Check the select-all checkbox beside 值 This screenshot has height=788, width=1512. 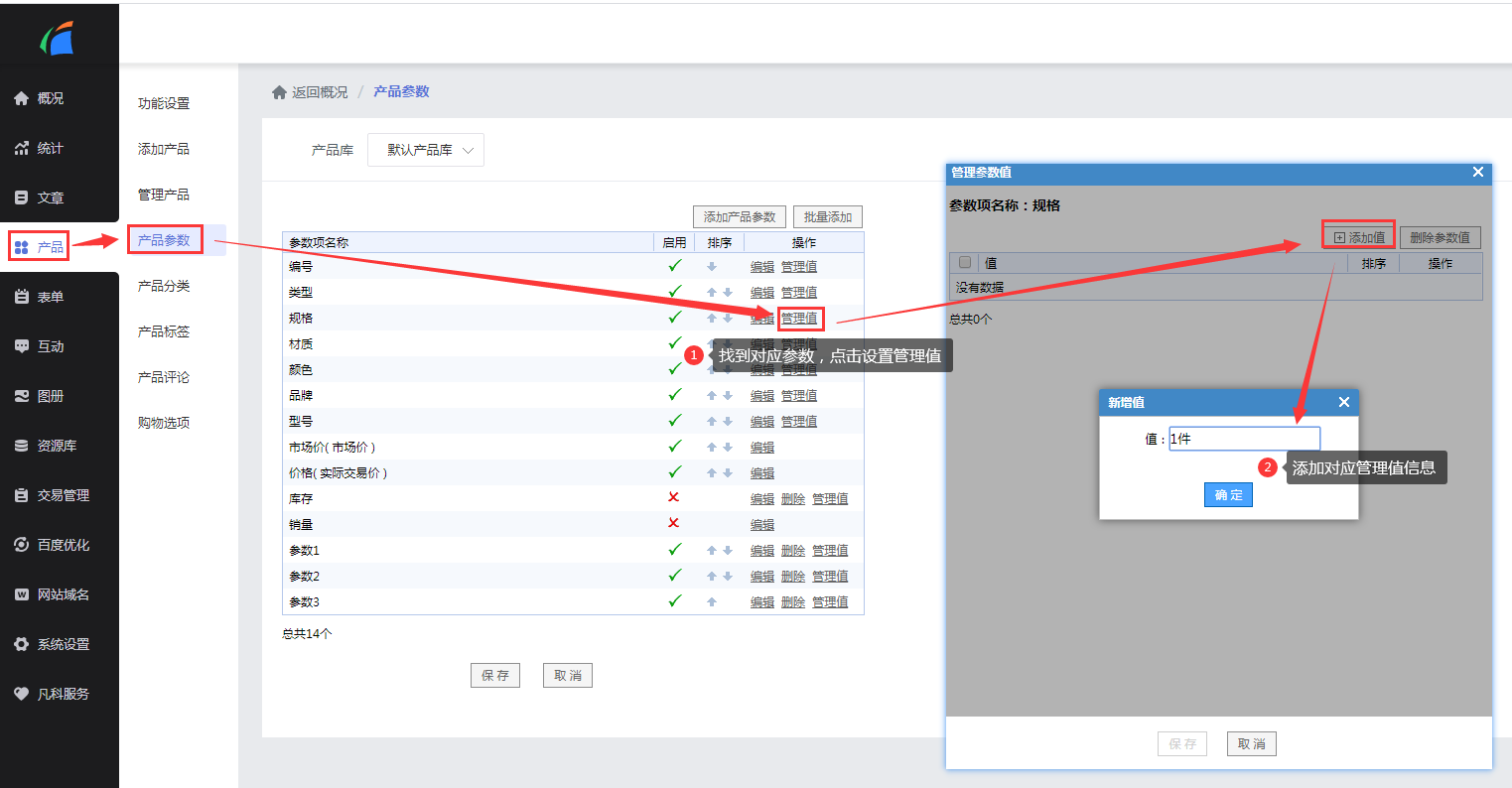965,263
